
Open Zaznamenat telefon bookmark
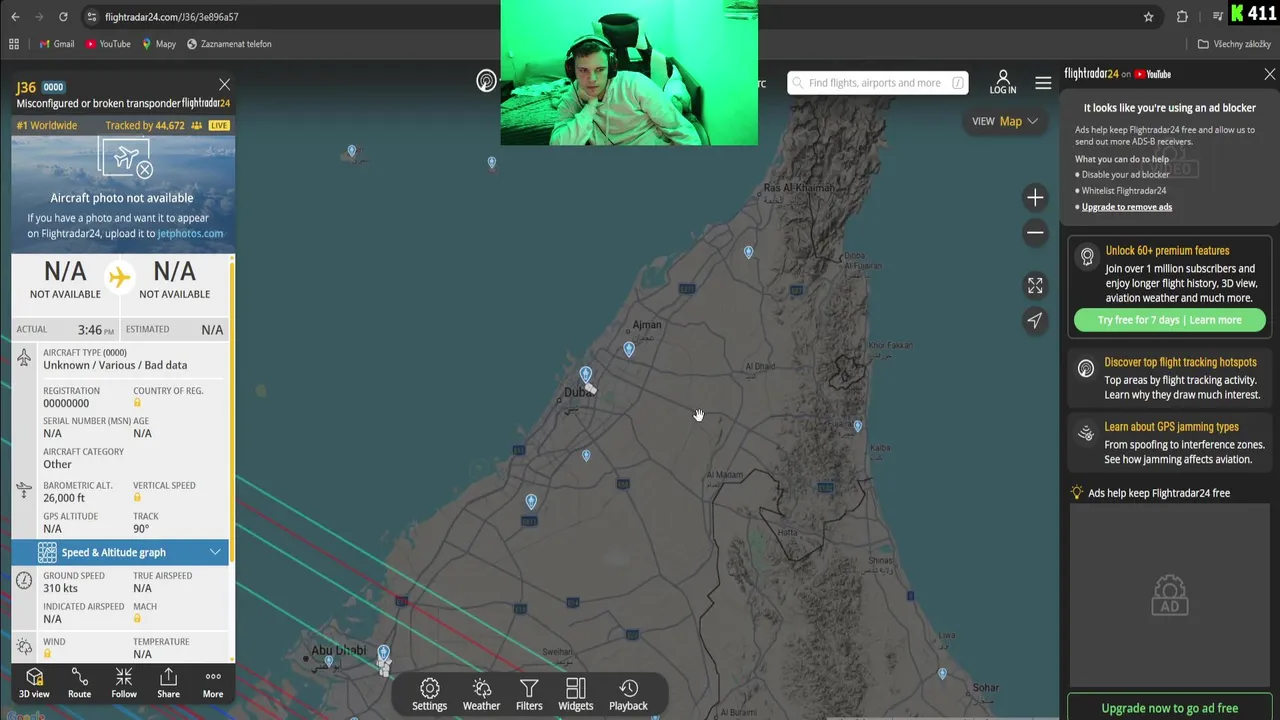229,44
